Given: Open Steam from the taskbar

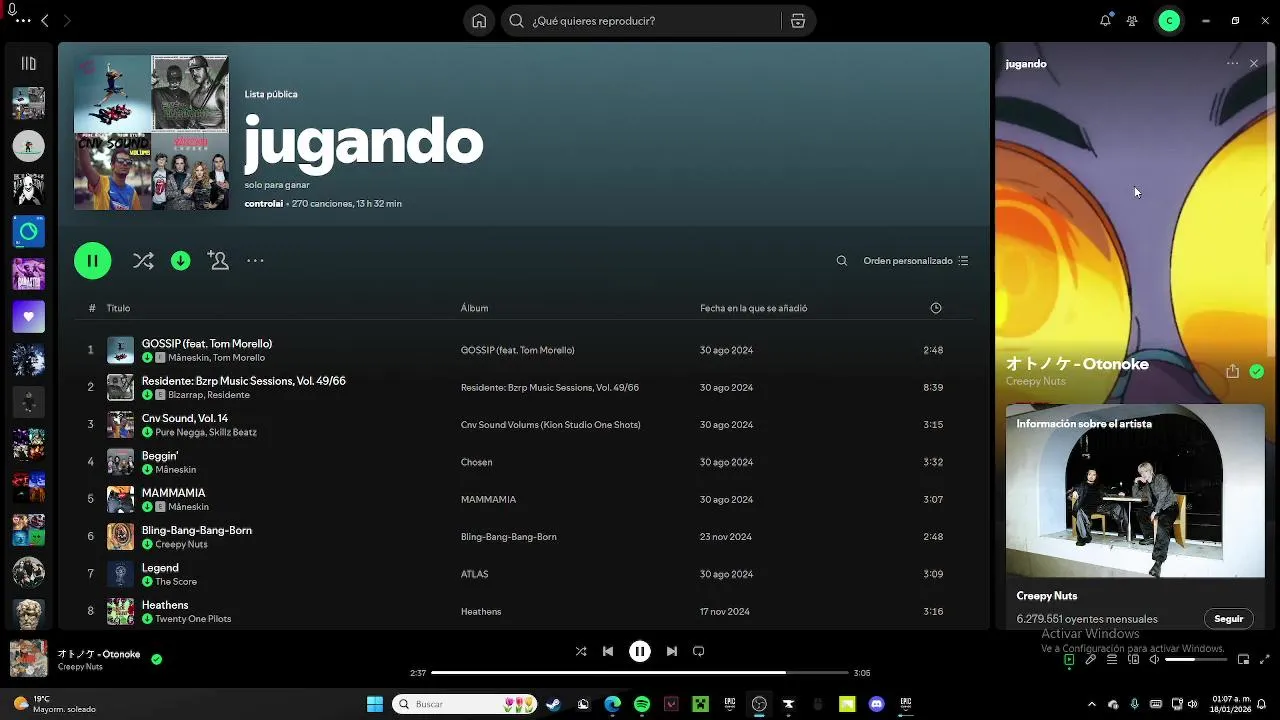Looking at the screenshot, I should 554,704.
